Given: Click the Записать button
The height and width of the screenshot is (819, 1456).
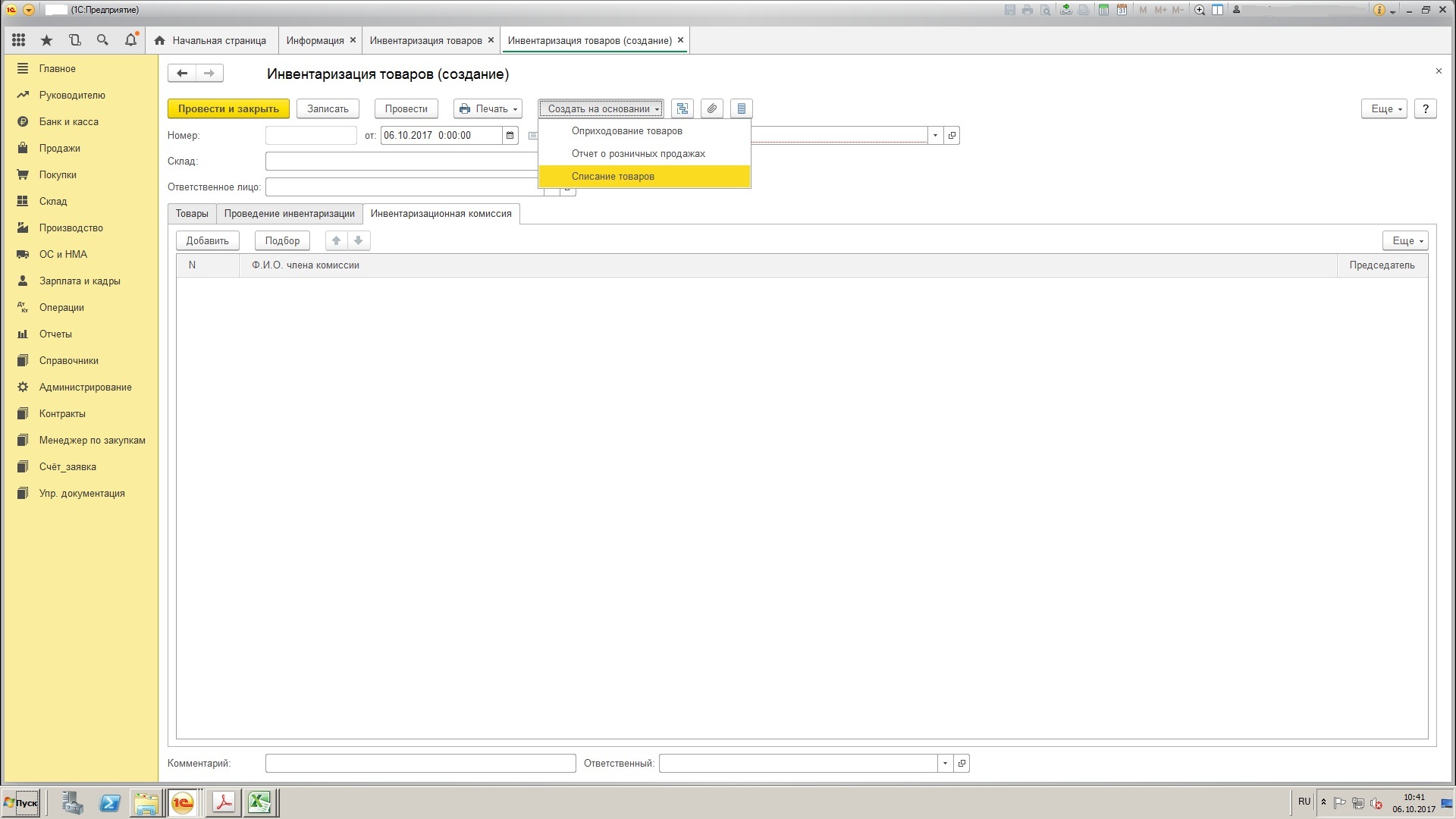Looking at the screenshot, I should (328, 108).
